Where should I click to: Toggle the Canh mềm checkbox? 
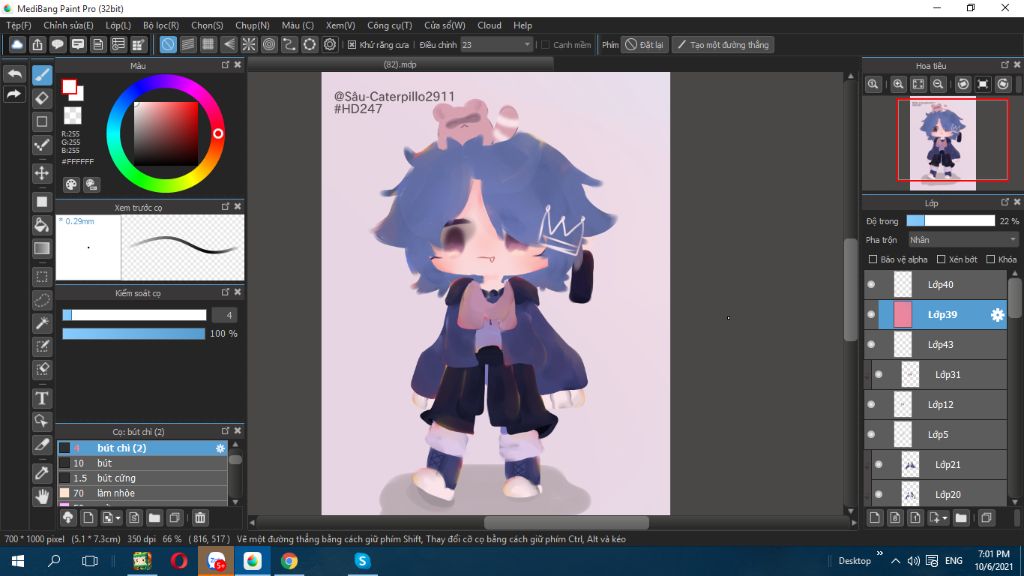[x=545, y=44]
